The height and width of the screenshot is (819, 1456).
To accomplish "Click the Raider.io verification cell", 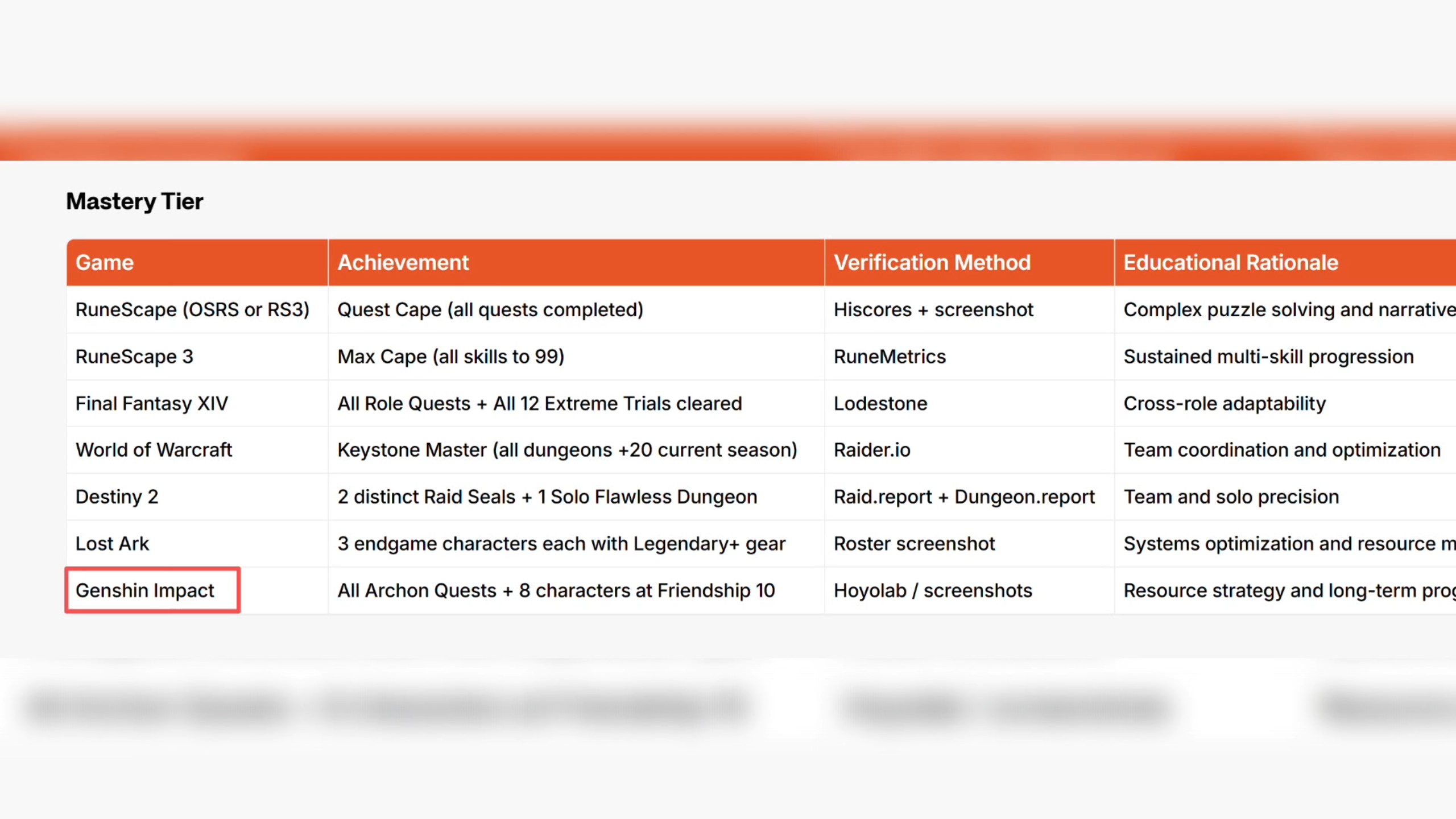I will point(969,450).
